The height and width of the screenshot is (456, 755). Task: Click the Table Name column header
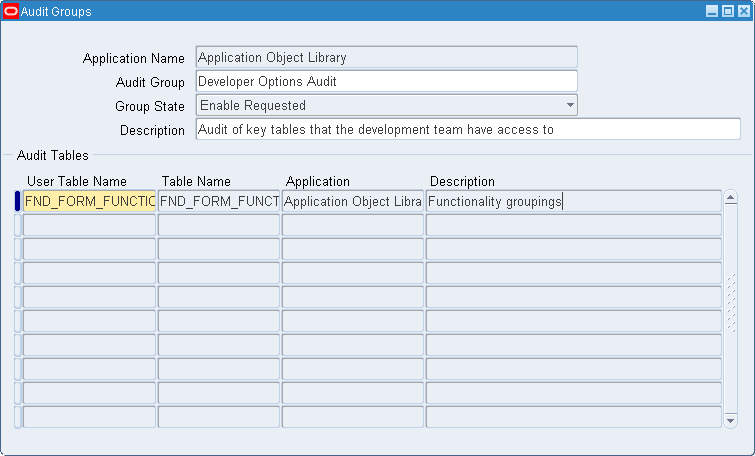coord(196,182)
